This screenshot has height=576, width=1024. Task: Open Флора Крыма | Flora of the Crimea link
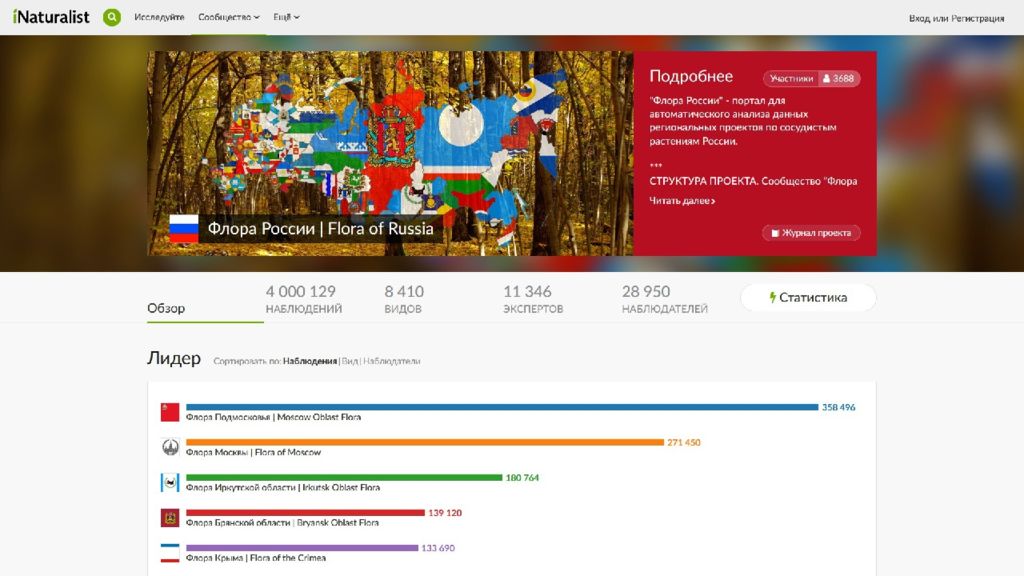click(255, 558)
